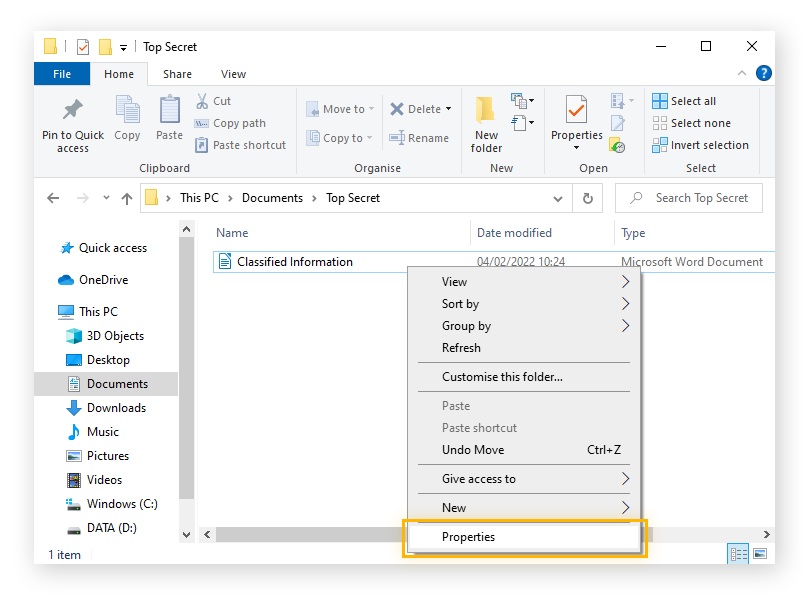
Task: Go up one folder level arrow
Action: [127, 199]
